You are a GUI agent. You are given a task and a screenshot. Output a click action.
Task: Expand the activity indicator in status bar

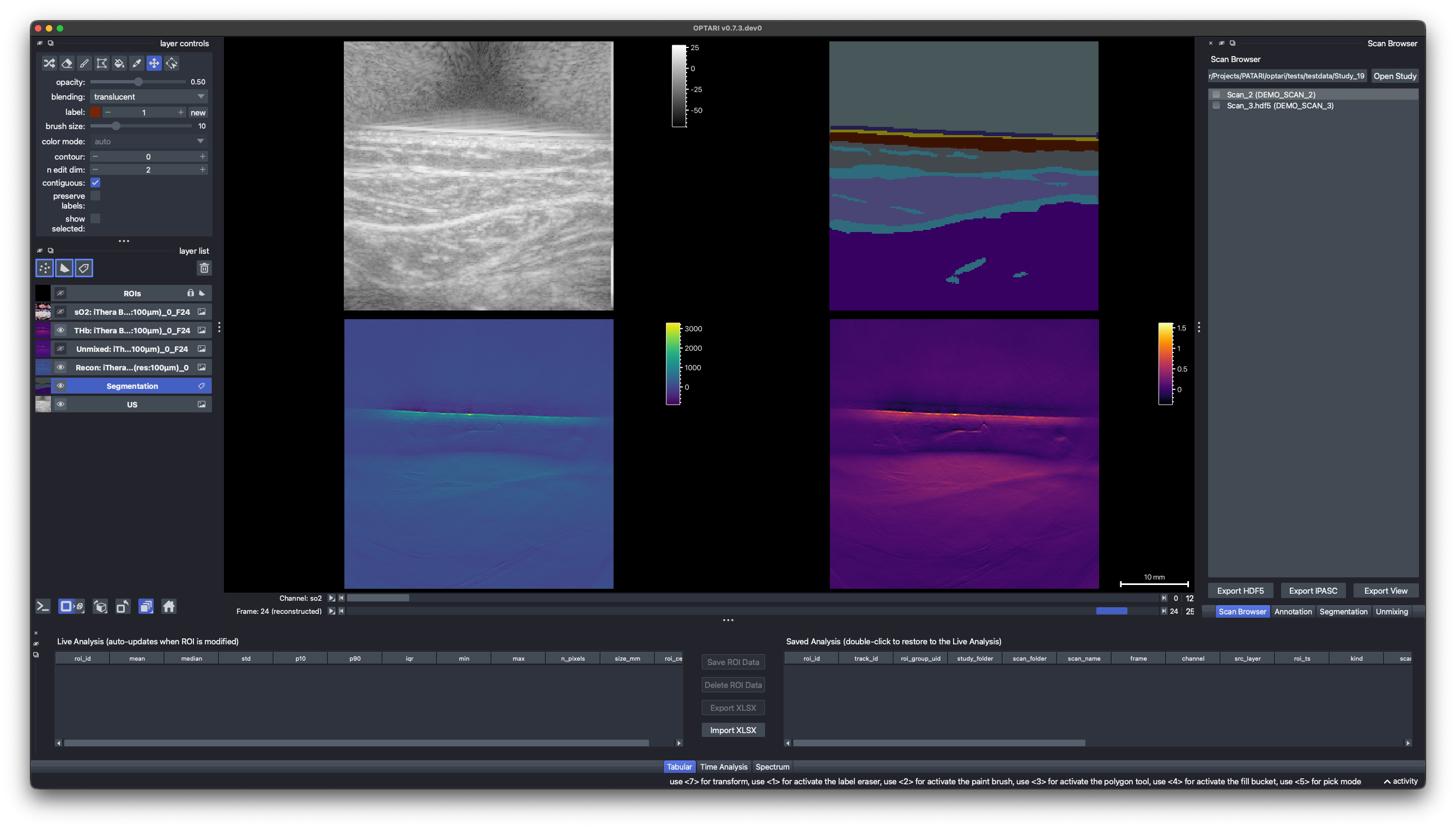click(1401, 781)
